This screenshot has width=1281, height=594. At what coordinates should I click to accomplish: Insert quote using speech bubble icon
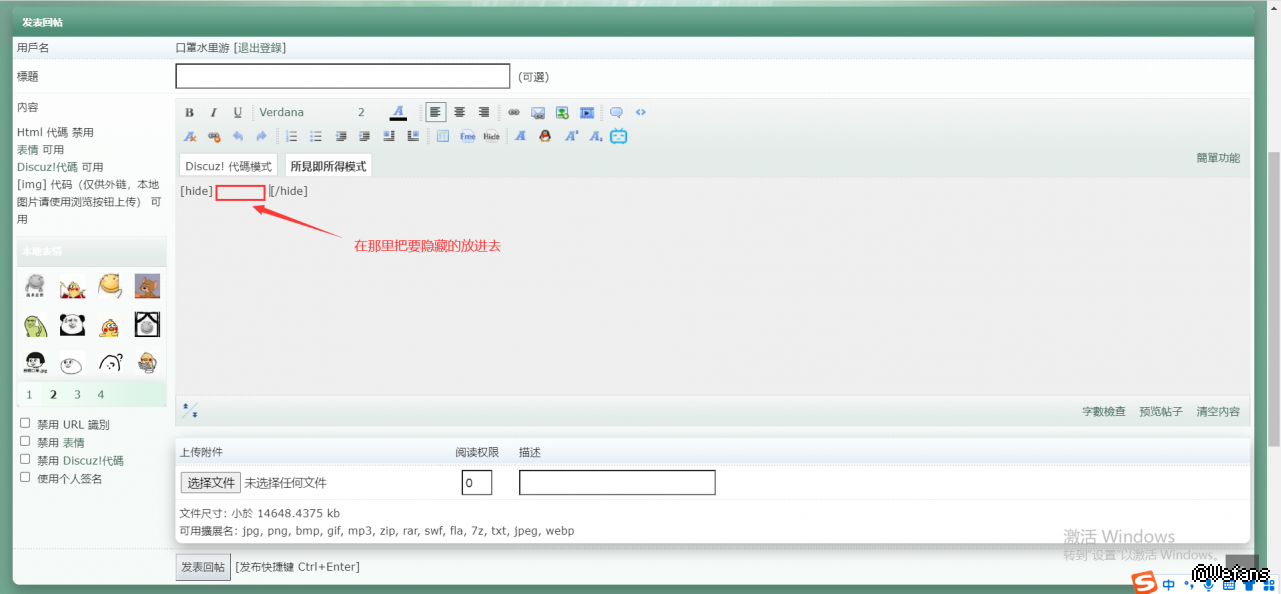(x=616, y=112)
